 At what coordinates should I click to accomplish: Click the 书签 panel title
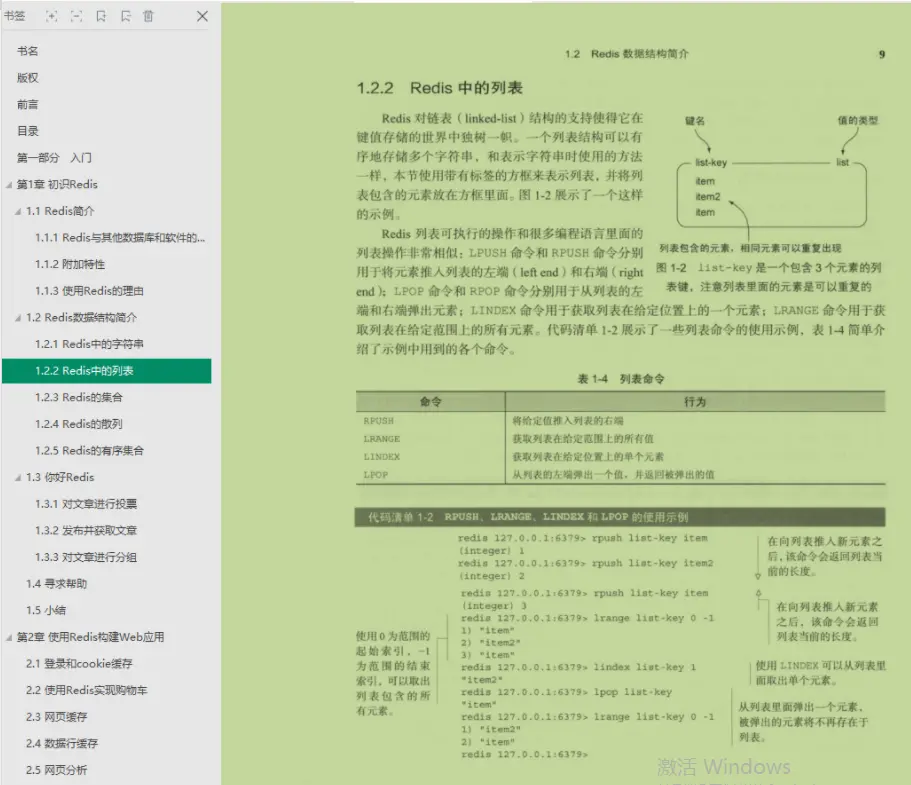click(x=15, y=16)
